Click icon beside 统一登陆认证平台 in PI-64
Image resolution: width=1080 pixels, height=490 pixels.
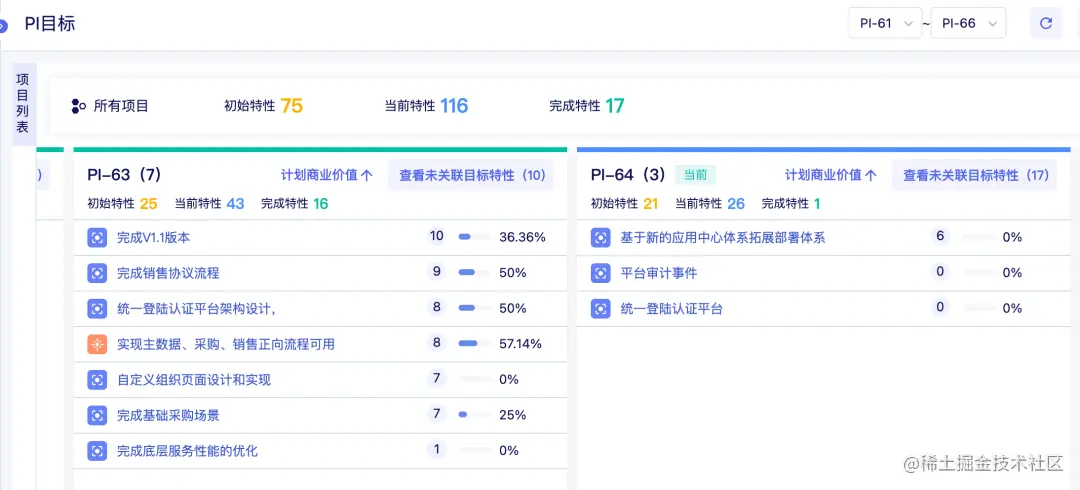[x=601, y=308]
